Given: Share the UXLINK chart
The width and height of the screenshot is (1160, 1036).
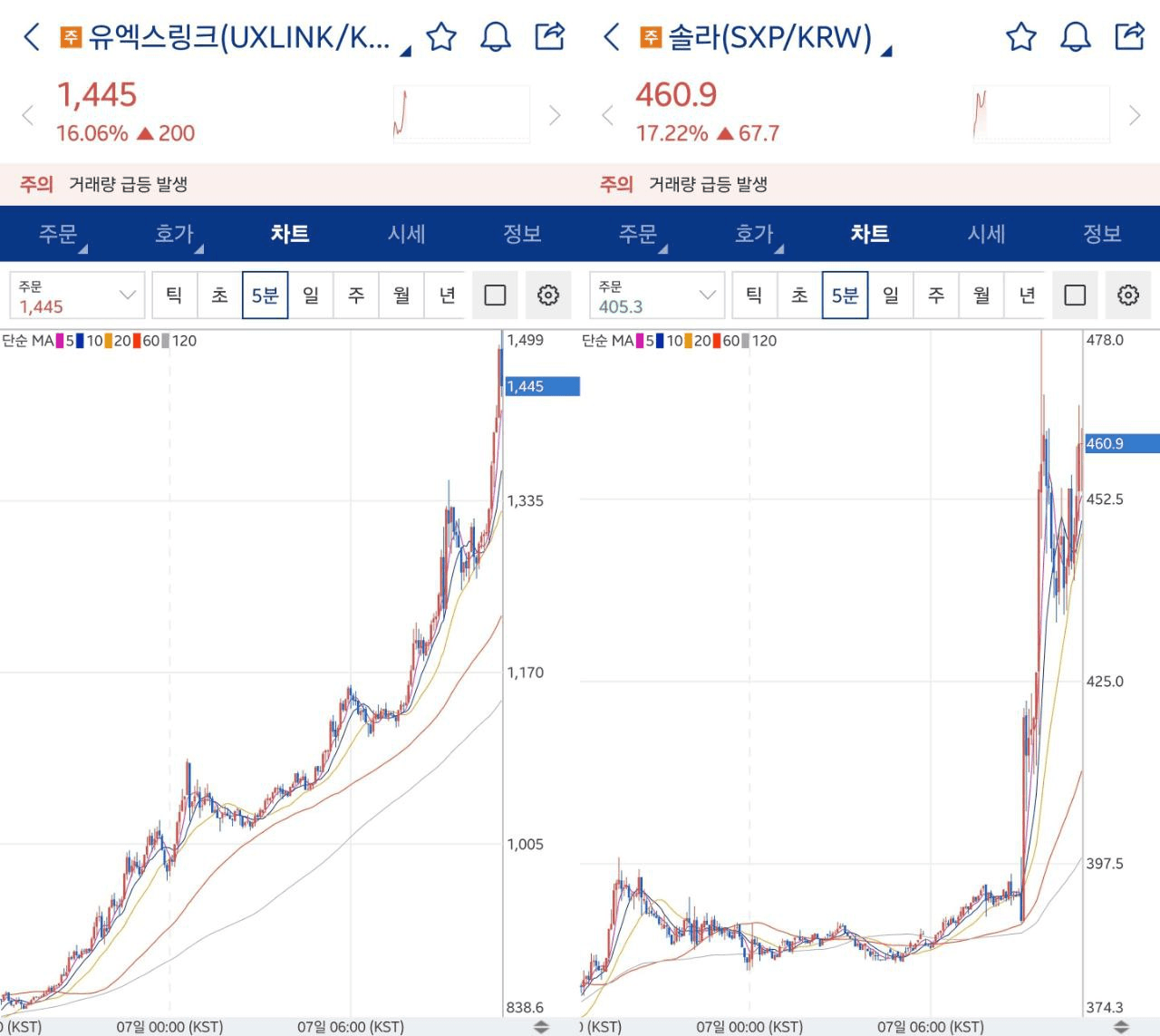Looking at the screenshot, I should (x=550, y=36).
